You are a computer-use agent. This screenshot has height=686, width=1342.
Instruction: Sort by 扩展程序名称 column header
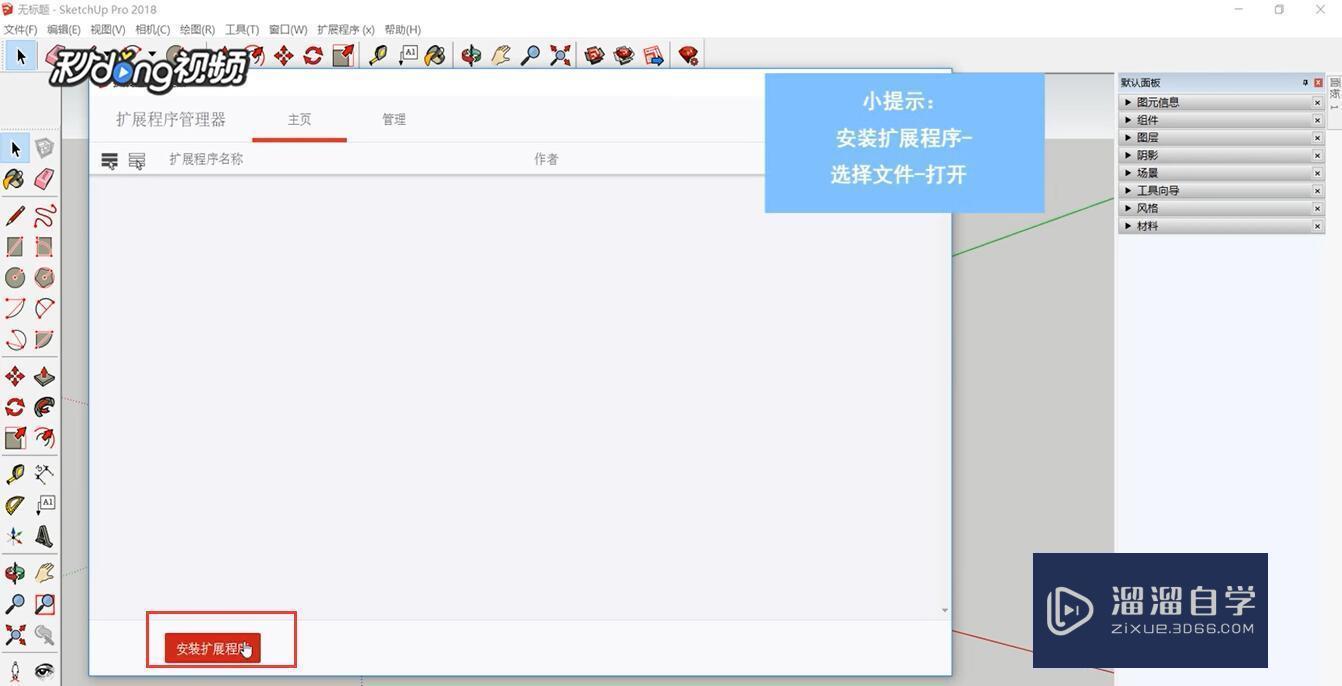(206, 159)
